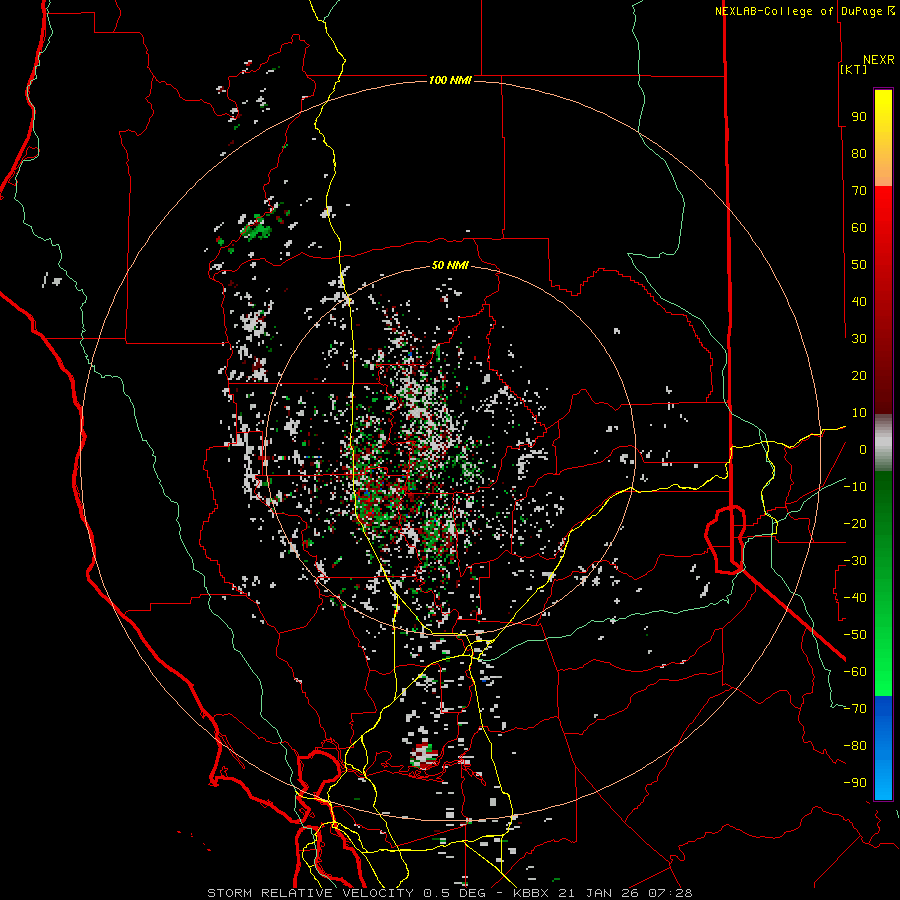This screenshot has height=900, width=900.
Task: Select the -70 knot scale label
Action: [855, 709]
